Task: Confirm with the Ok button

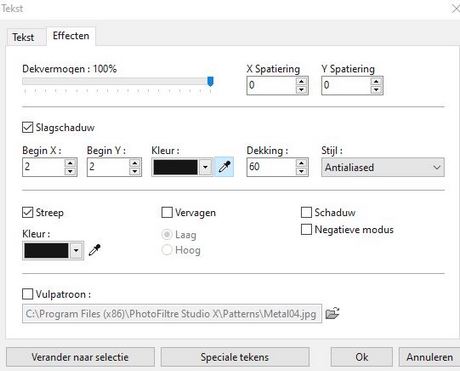Action: [362, 357]
